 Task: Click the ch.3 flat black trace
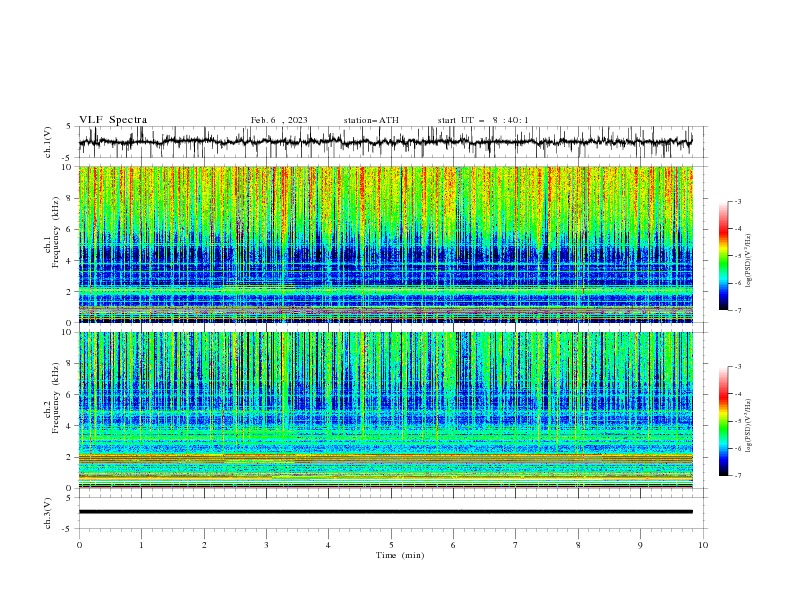[x=386, y=512]
